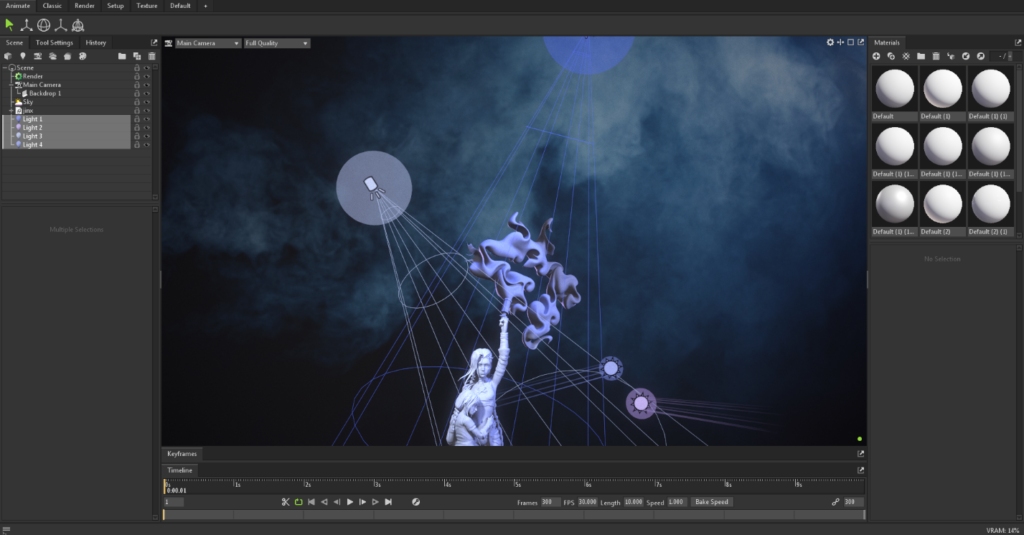Switch to Texture workspace tab

tap(147, 6)
